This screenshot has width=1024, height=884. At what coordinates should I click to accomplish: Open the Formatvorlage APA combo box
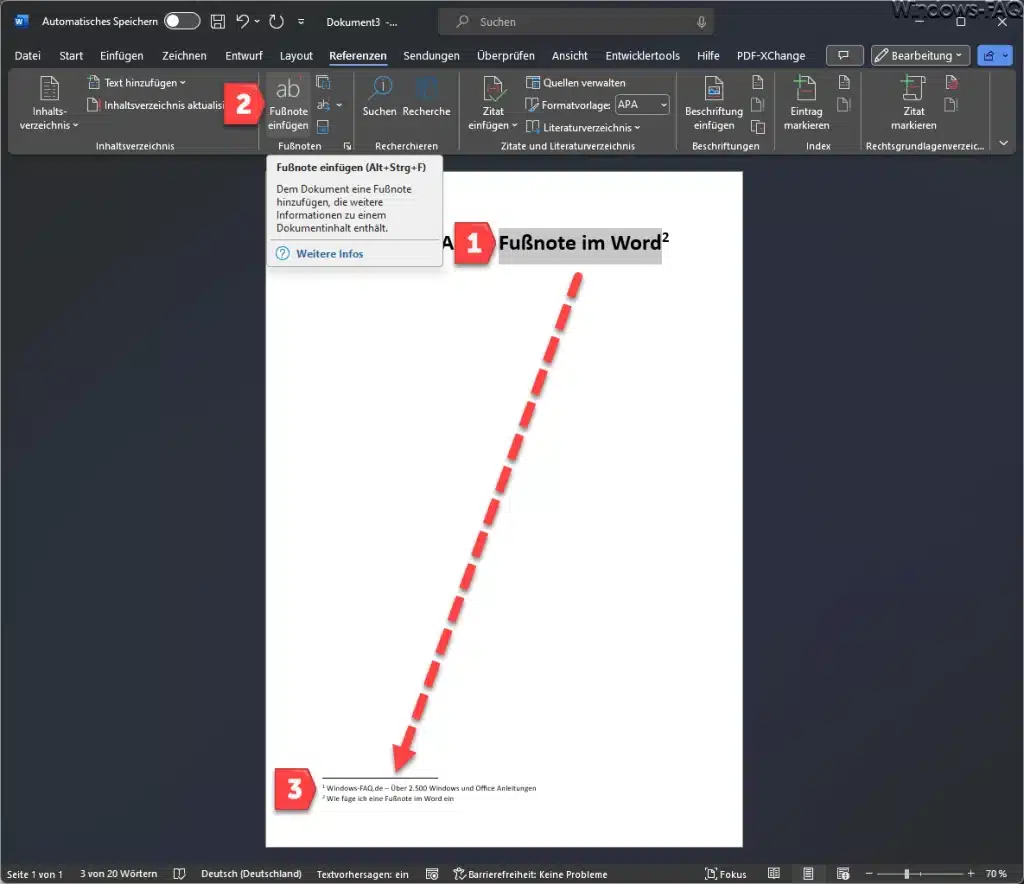click(x=643, y=104)
